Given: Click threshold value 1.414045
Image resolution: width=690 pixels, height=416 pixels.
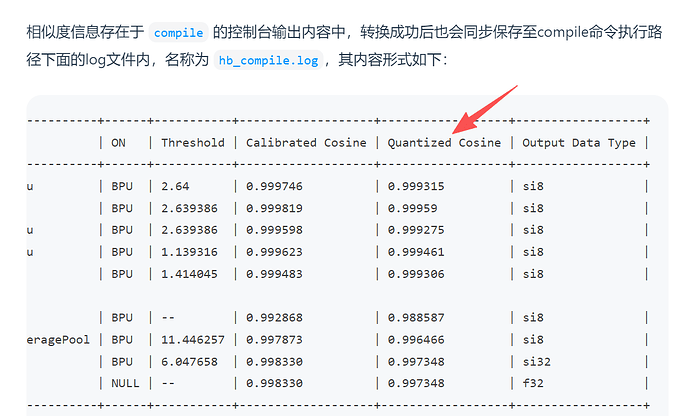Looking at the screenshot, I should (x=189, y=274).
